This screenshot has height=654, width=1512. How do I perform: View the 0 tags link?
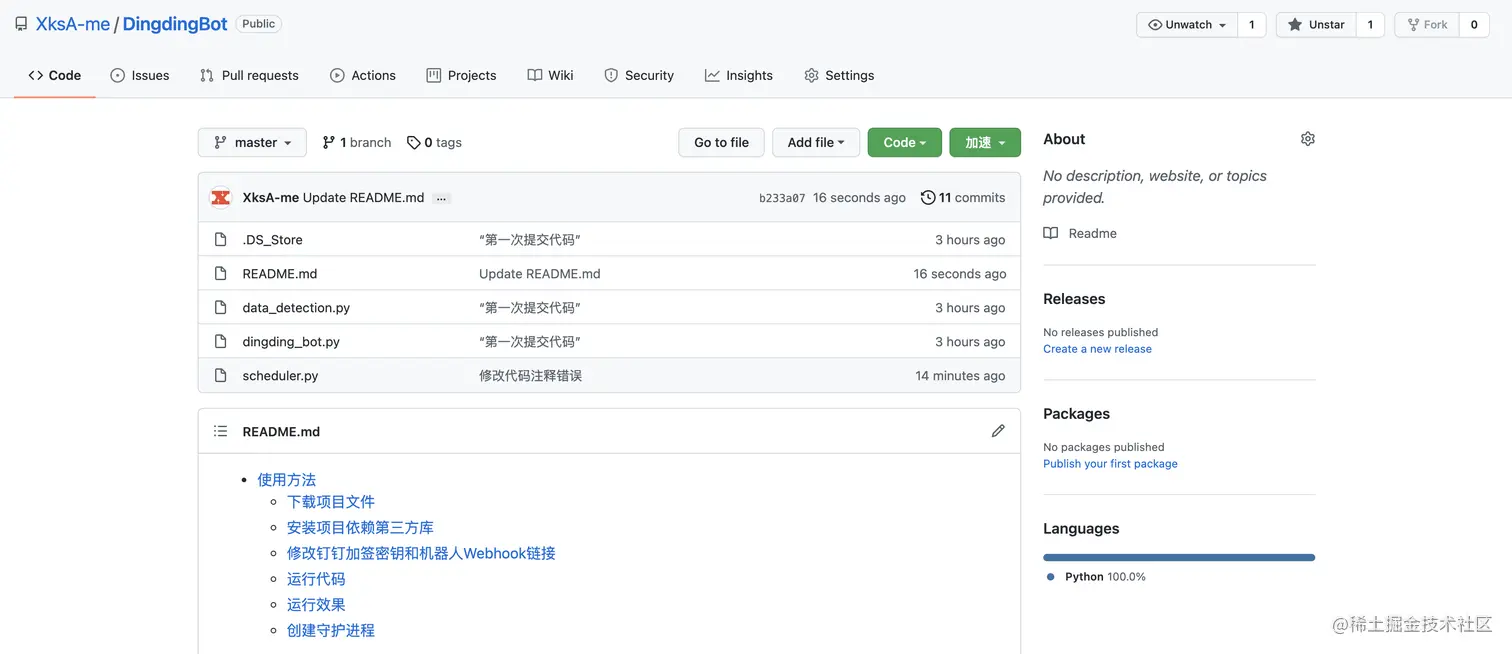(x=434, y=142)
